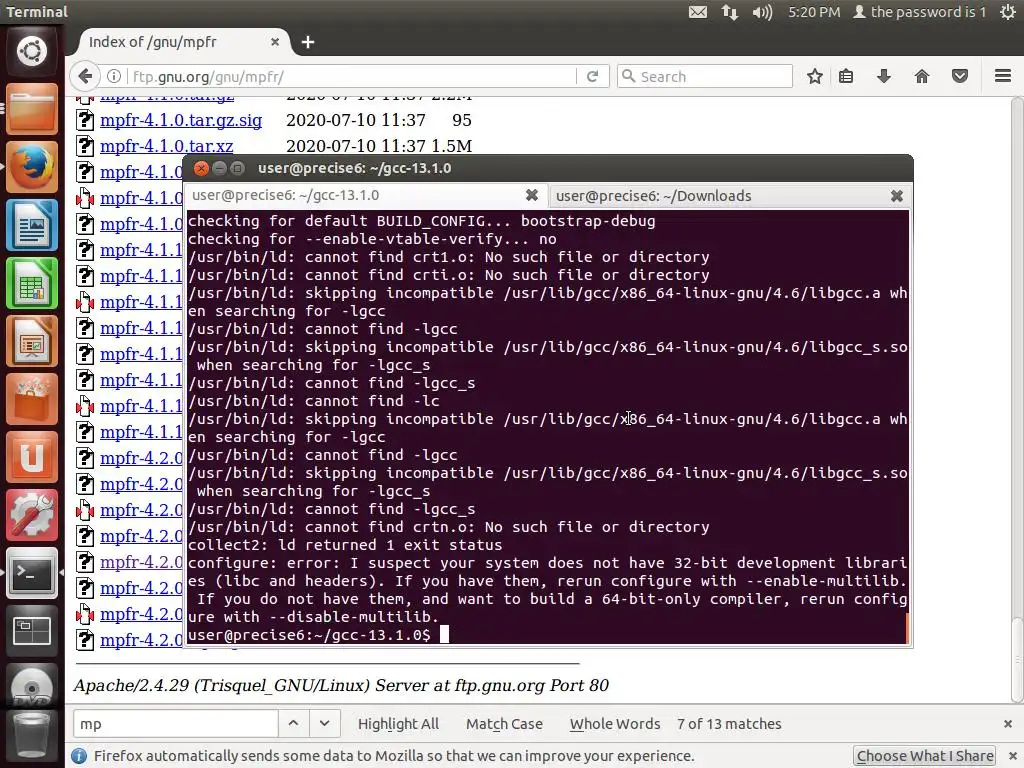The width and height of the screenshot is (1024, 768).
Task: Close the find bar
Action: 1008,724
